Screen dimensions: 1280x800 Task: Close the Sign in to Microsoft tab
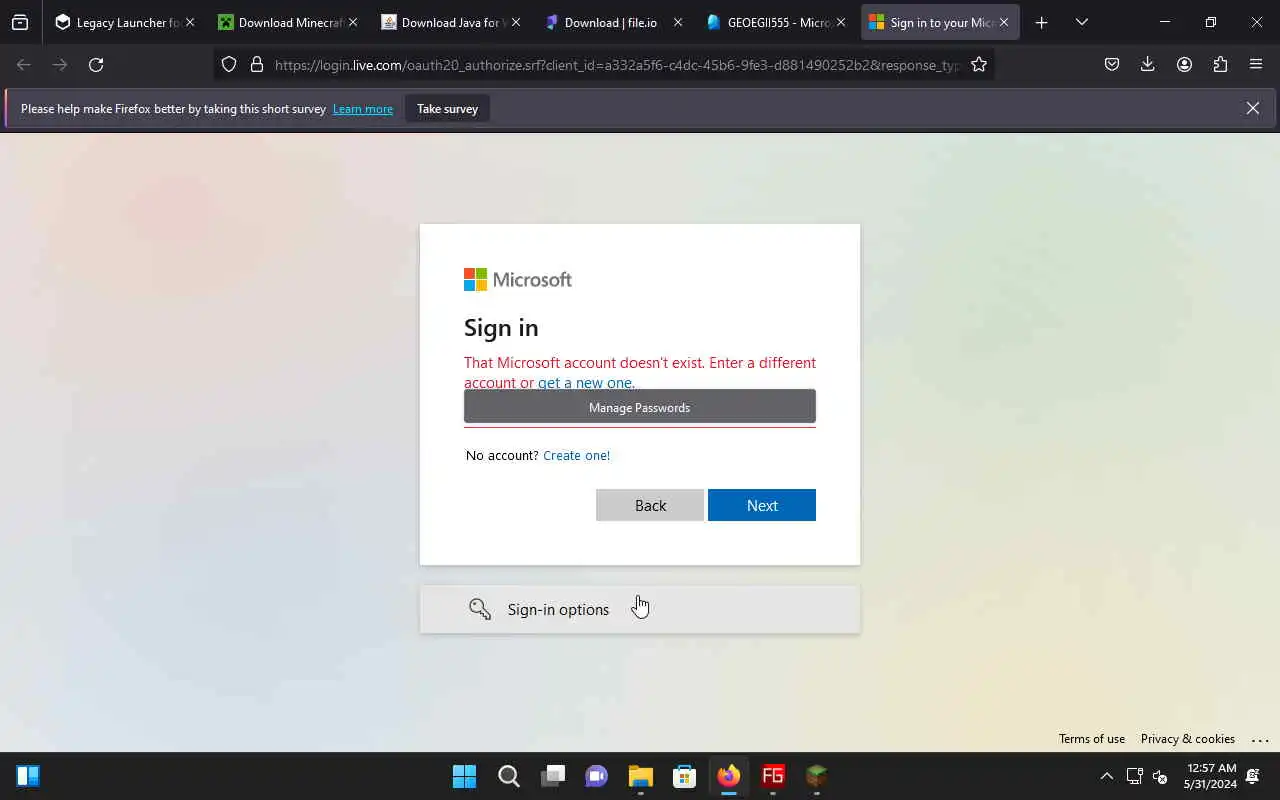click(1004, 22)
